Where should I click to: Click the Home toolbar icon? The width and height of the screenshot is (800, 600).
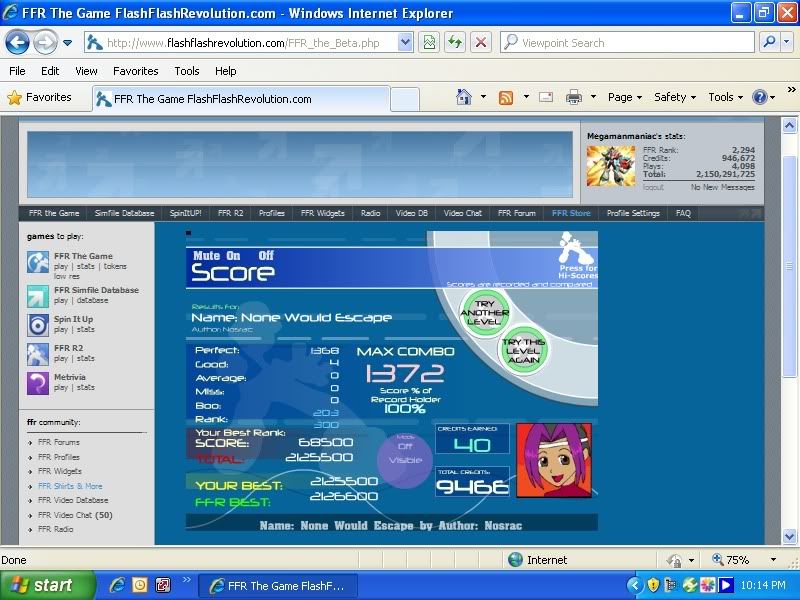(464, 97)
